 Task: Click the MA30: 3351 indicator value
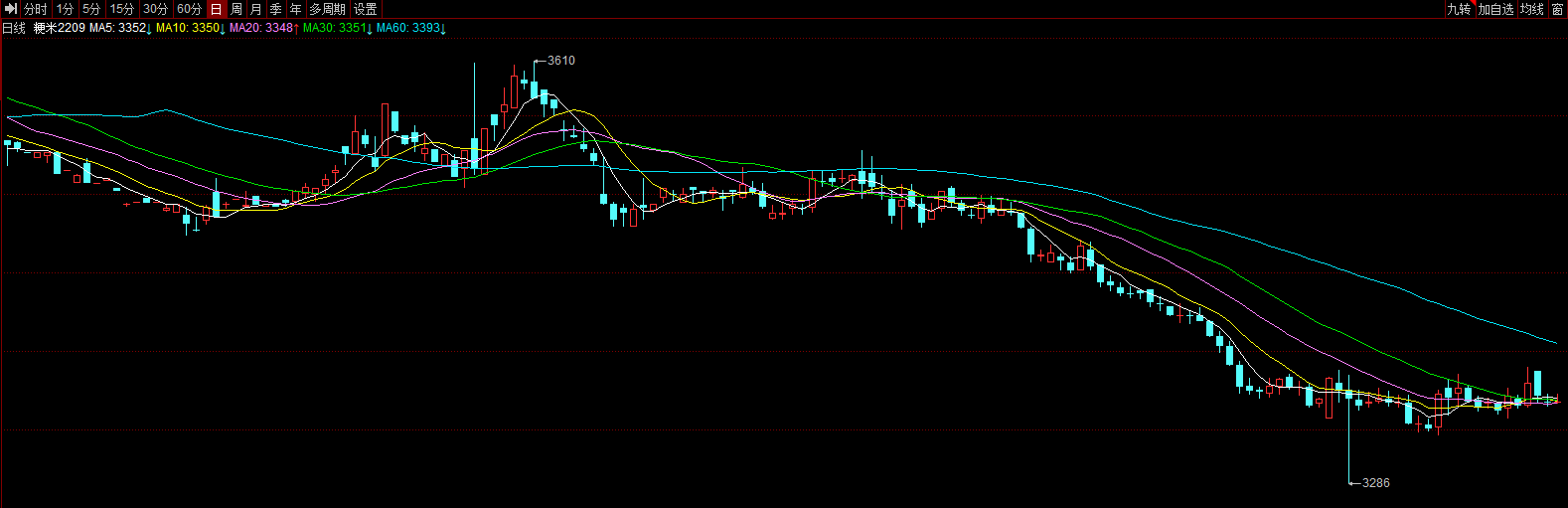click(338, 28)
